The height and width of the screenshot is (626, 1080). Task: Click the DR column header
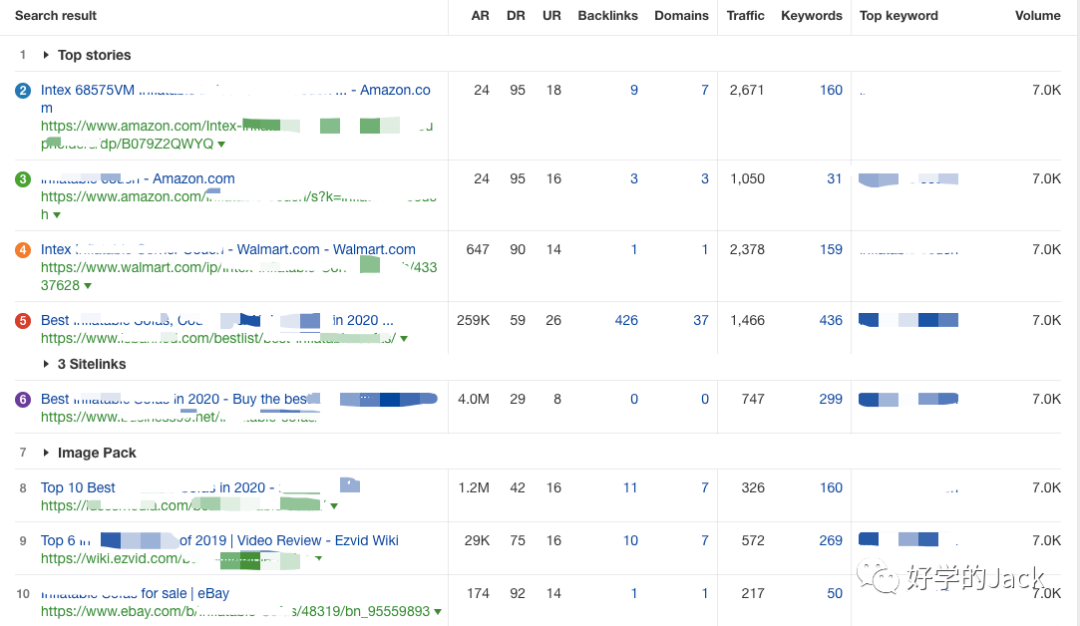516,16
